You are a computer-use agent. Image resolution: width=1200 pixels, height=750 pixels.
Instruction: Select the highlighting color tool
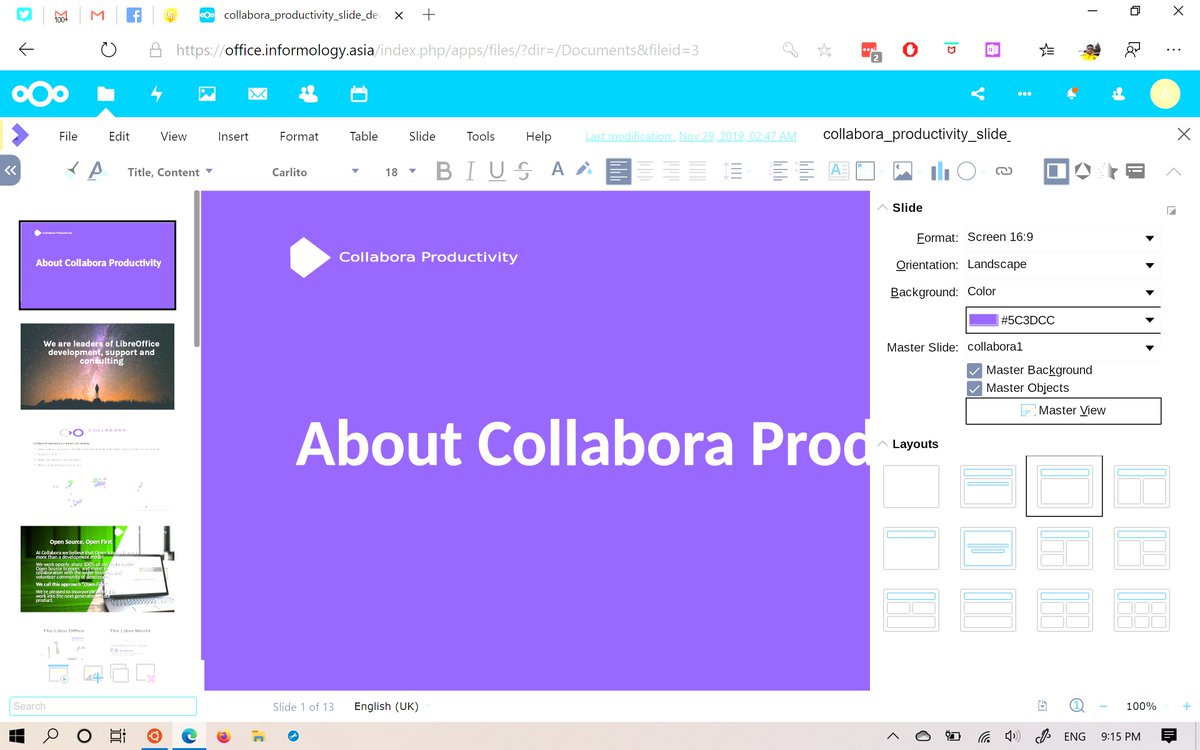[x=584, y=171]
